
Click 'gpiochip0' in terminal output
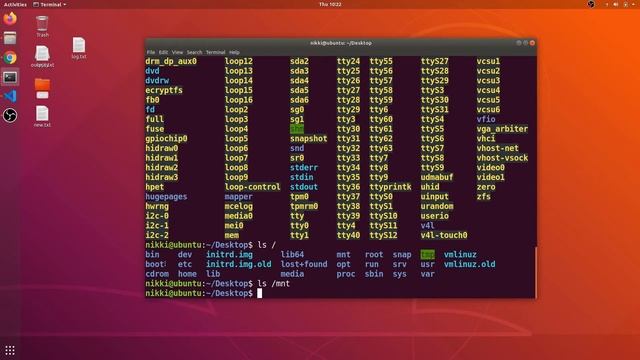(167, 138)
